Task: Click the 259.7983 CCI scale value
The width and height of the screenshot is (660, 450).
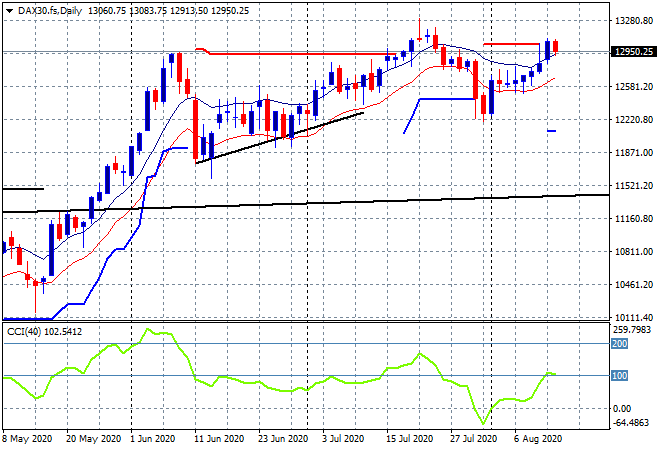Action: (x=632, y=330)
